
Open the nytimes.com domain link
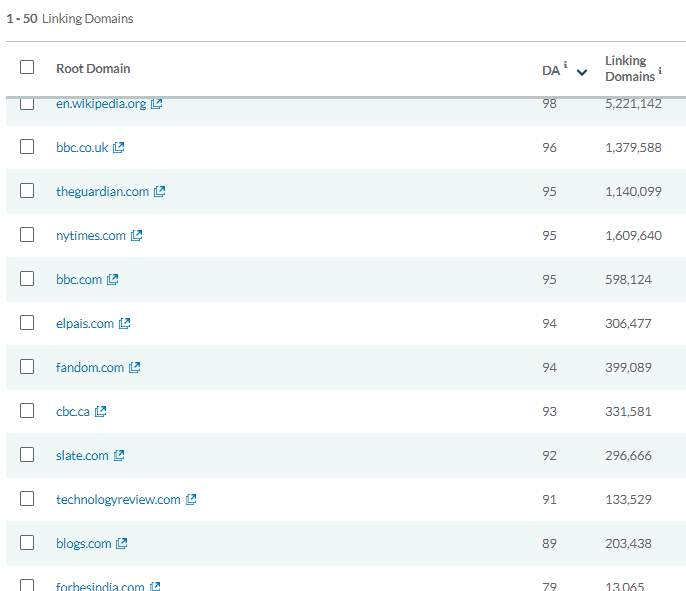point(91,236)
